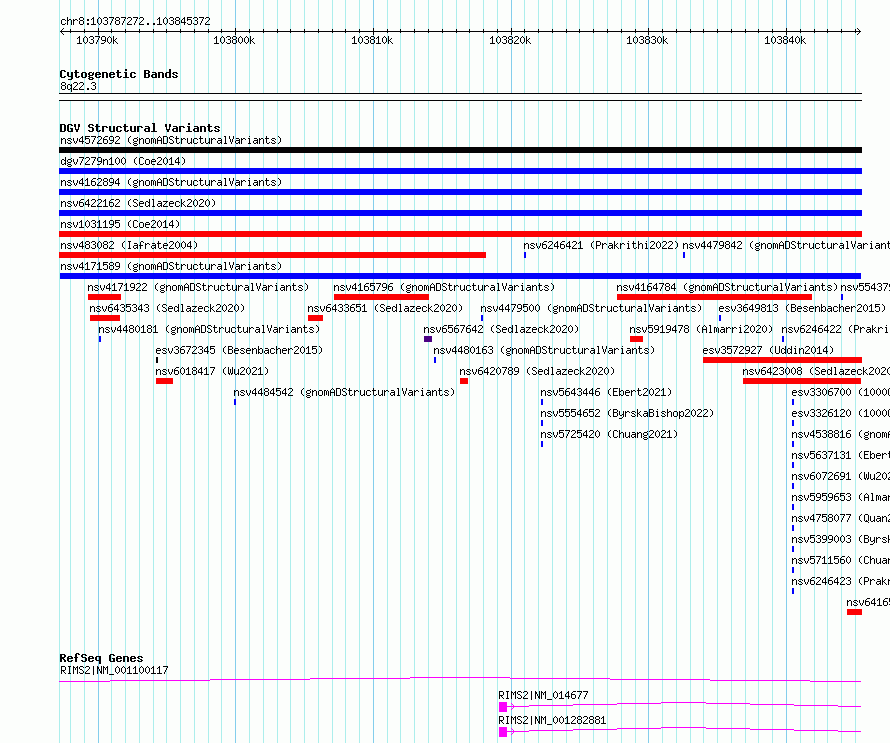Click the chr8:103787272..103845372 coordinate label
The width and height of the screenshot is (890, 743).
[x=135, y=21]
